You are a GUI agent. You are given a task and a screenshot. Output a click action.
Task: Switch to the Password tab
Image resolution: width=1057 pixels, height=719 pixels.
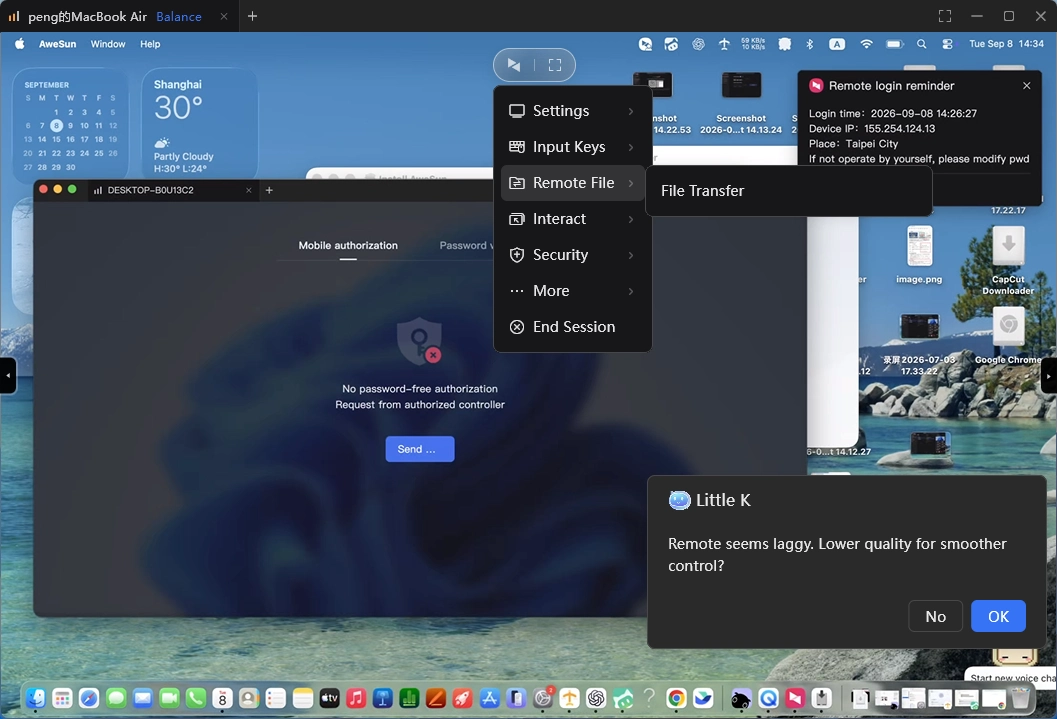pyautogui.click(x=465, y=245)
